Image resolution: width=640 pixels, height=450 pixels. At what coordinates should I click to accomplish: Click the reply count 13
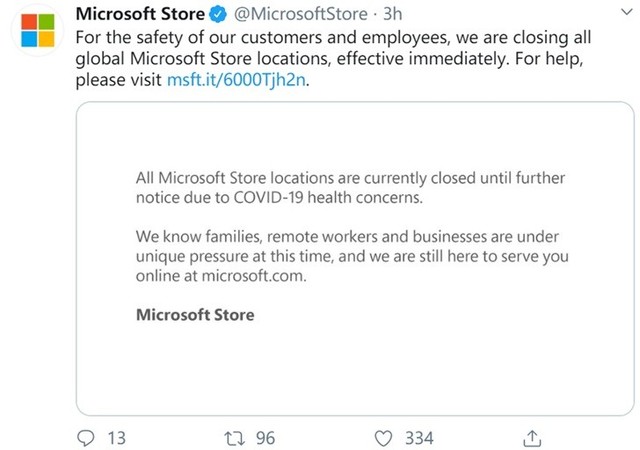117,439
